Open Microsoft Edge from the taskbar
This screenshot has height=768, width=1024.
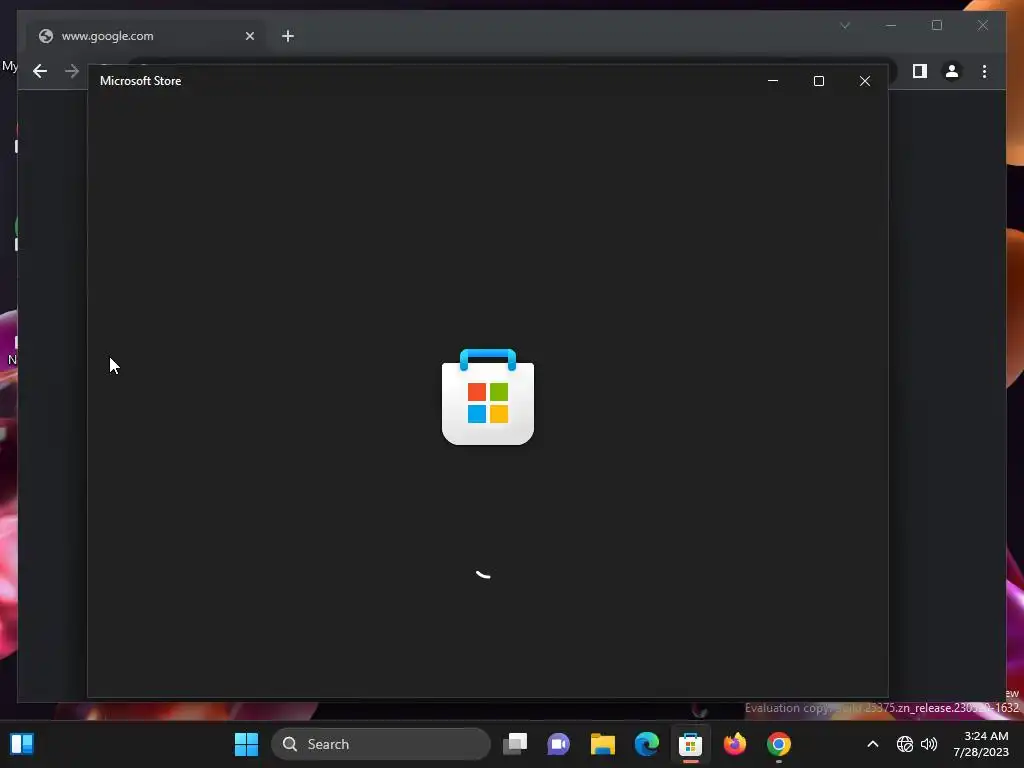click(647, 744)
